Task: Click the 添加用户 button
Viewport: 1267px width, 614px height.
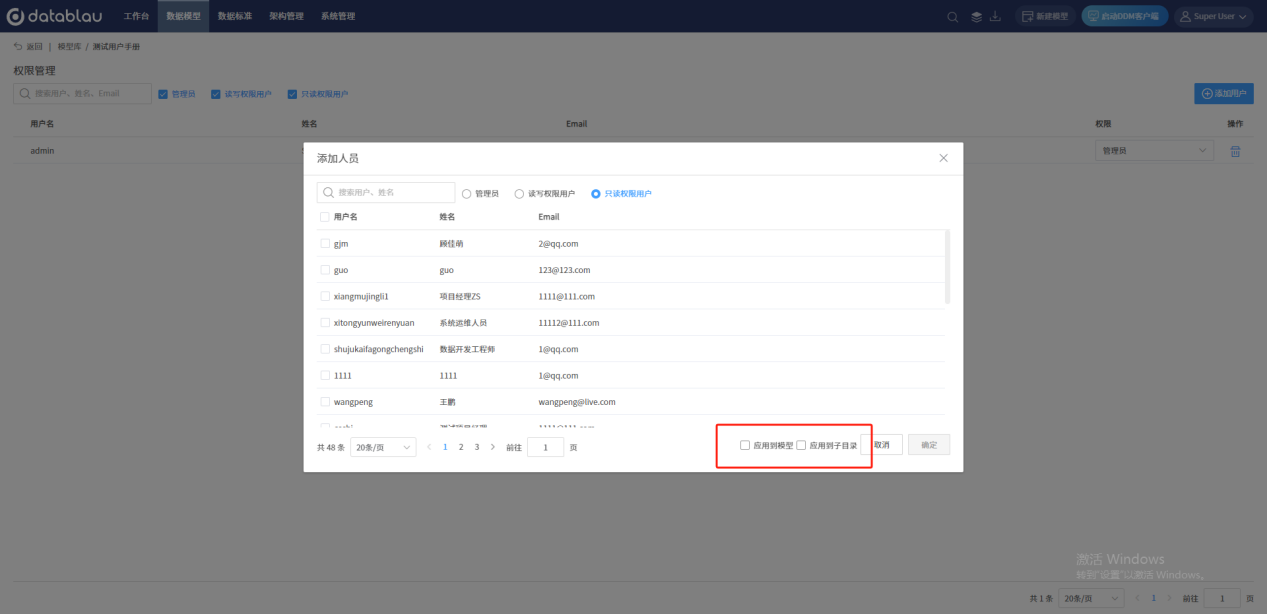Action: tap(1224, 93)
